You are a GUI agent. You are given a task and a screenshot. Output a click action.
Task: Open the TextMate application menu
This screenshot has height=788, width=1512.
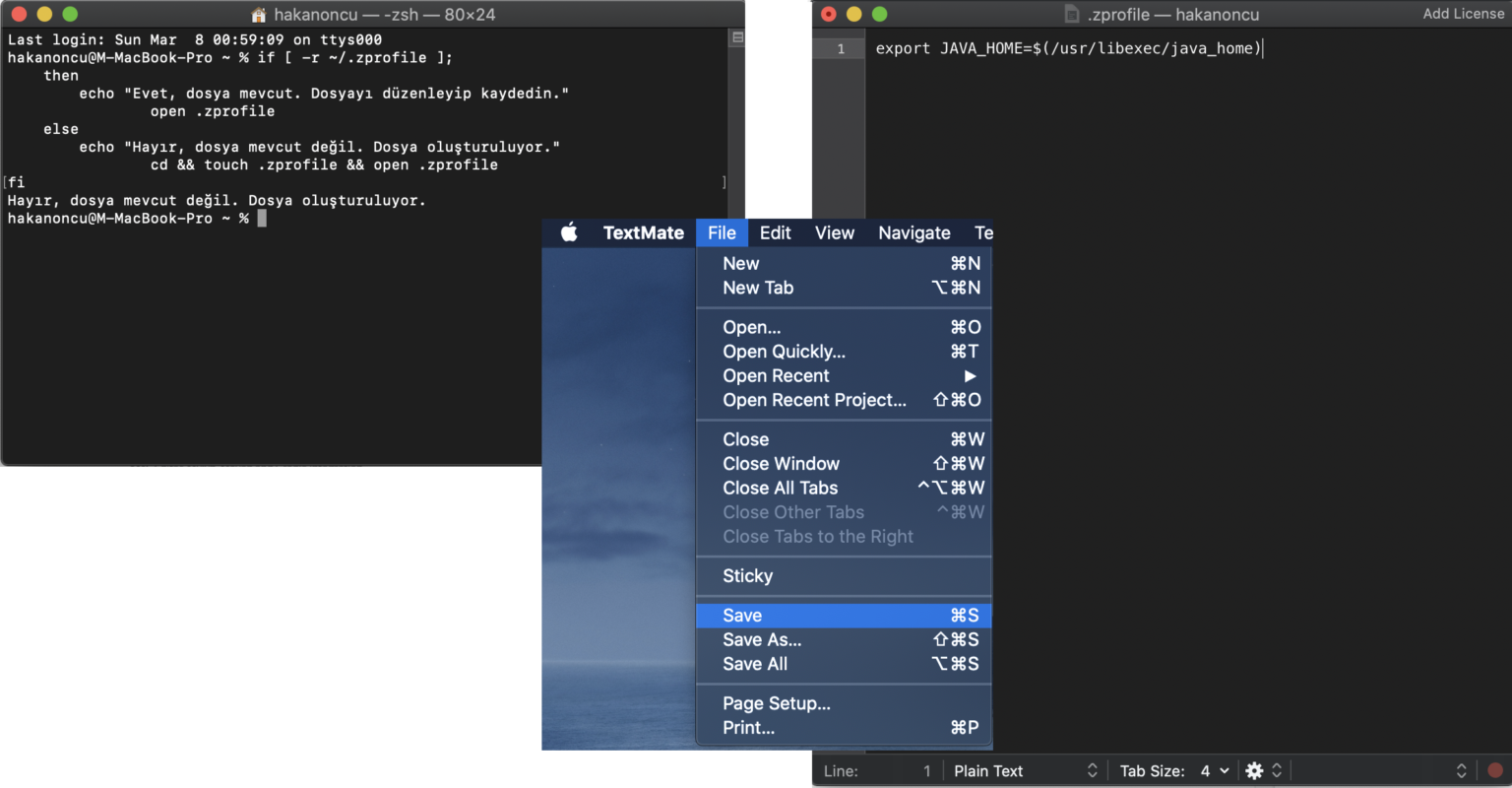tap(643, 232)
